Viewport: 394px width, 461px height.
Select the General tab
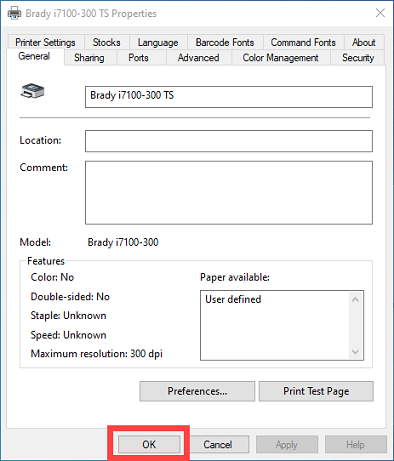(x=34, y=56)
